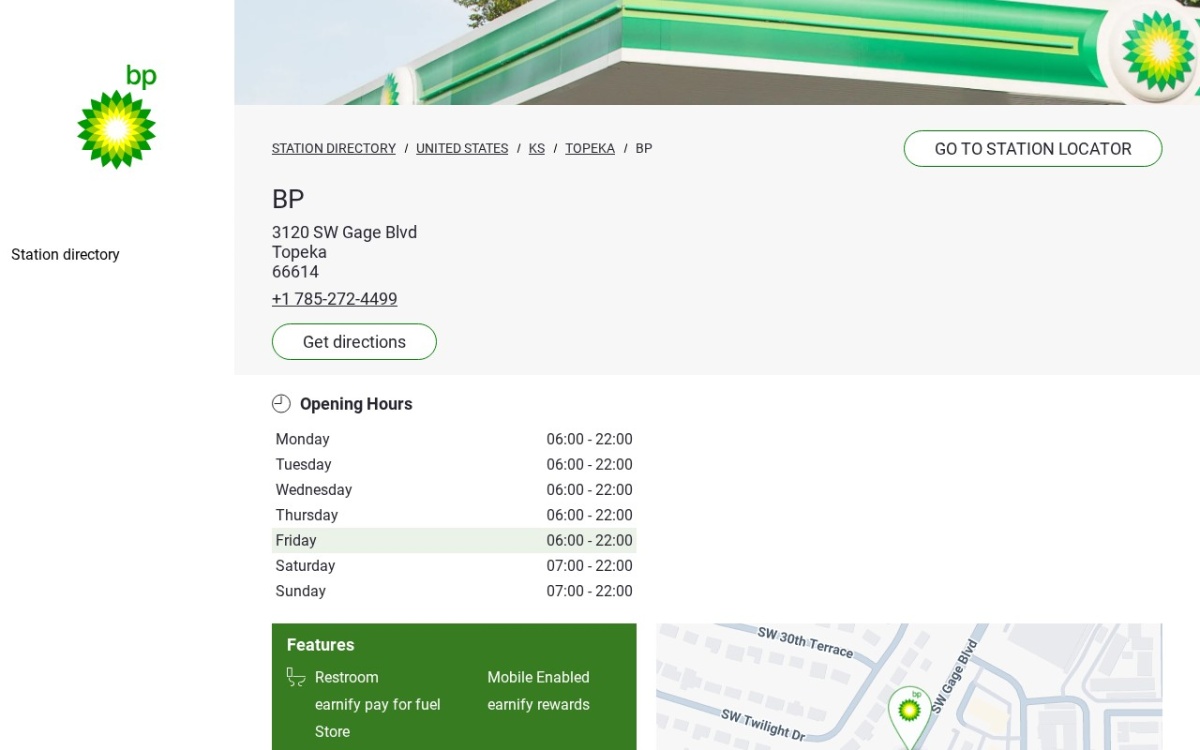Open STATION DIRECTORY breadcrumb link

point(334,148)
